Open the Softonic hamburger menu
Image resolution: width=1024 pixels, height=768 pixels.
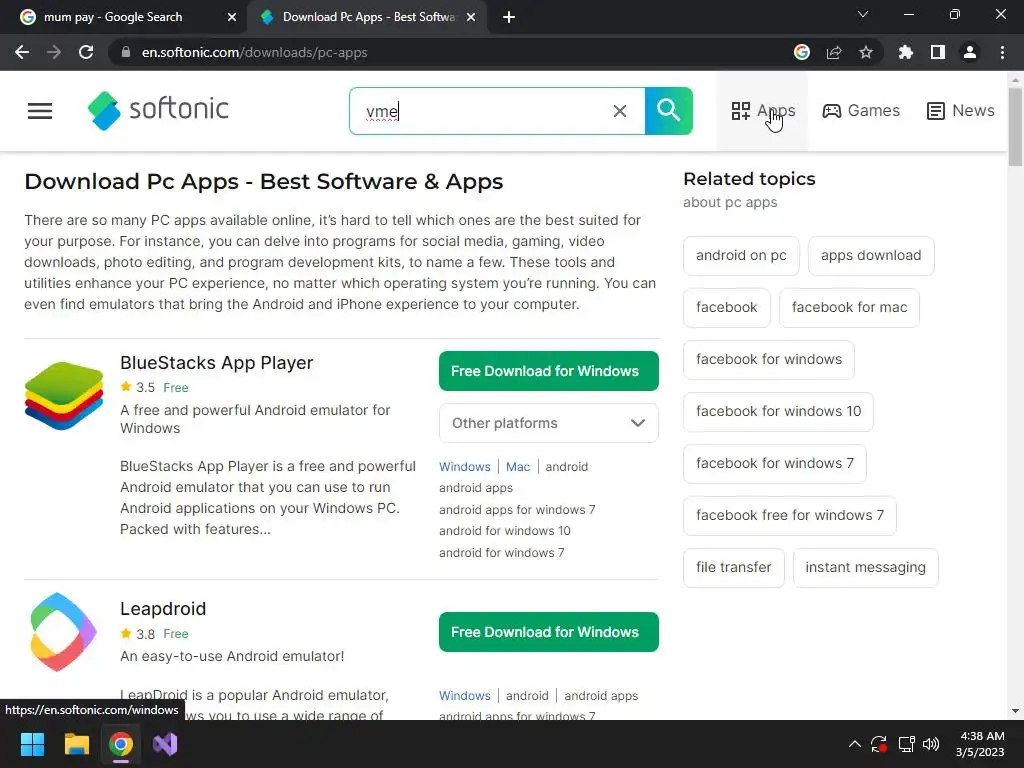(40, 111)
